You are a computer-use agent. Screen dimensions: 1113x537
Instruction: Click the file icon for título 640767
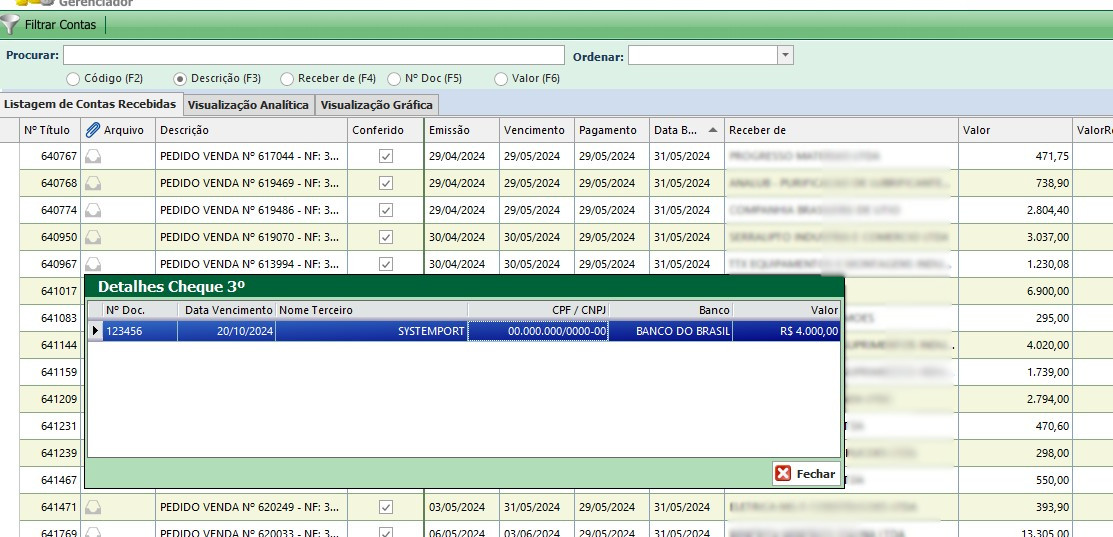[93, 156]
